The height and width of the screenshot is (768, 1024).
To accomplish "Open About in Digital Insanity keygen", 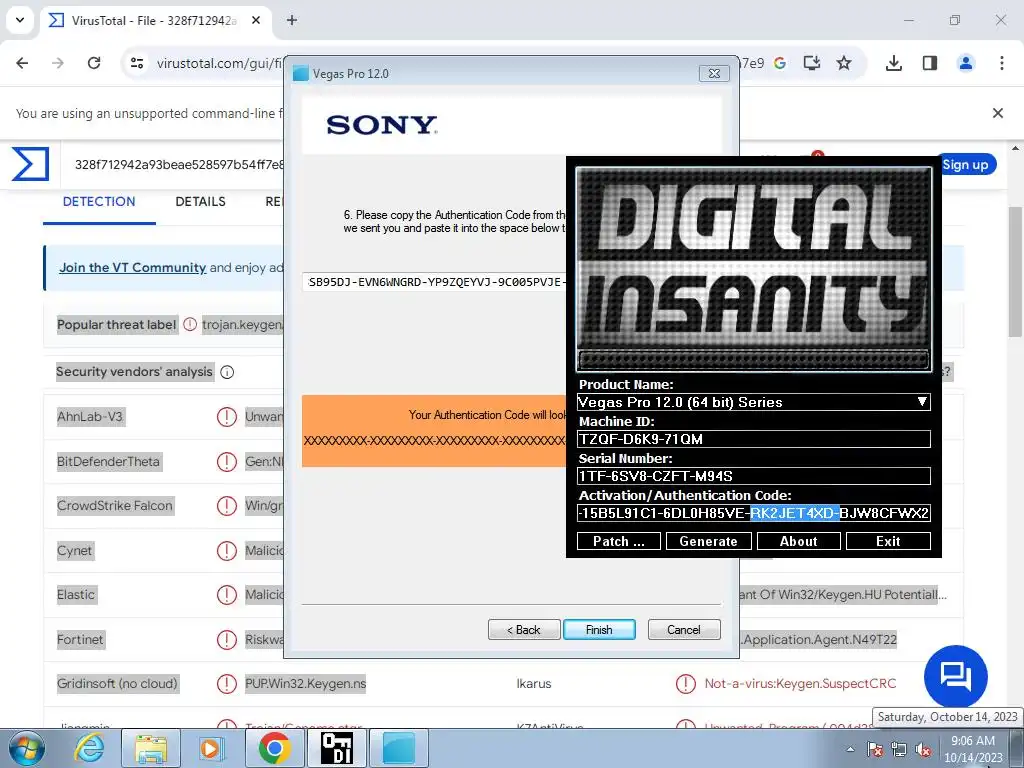I will (798, 541).
